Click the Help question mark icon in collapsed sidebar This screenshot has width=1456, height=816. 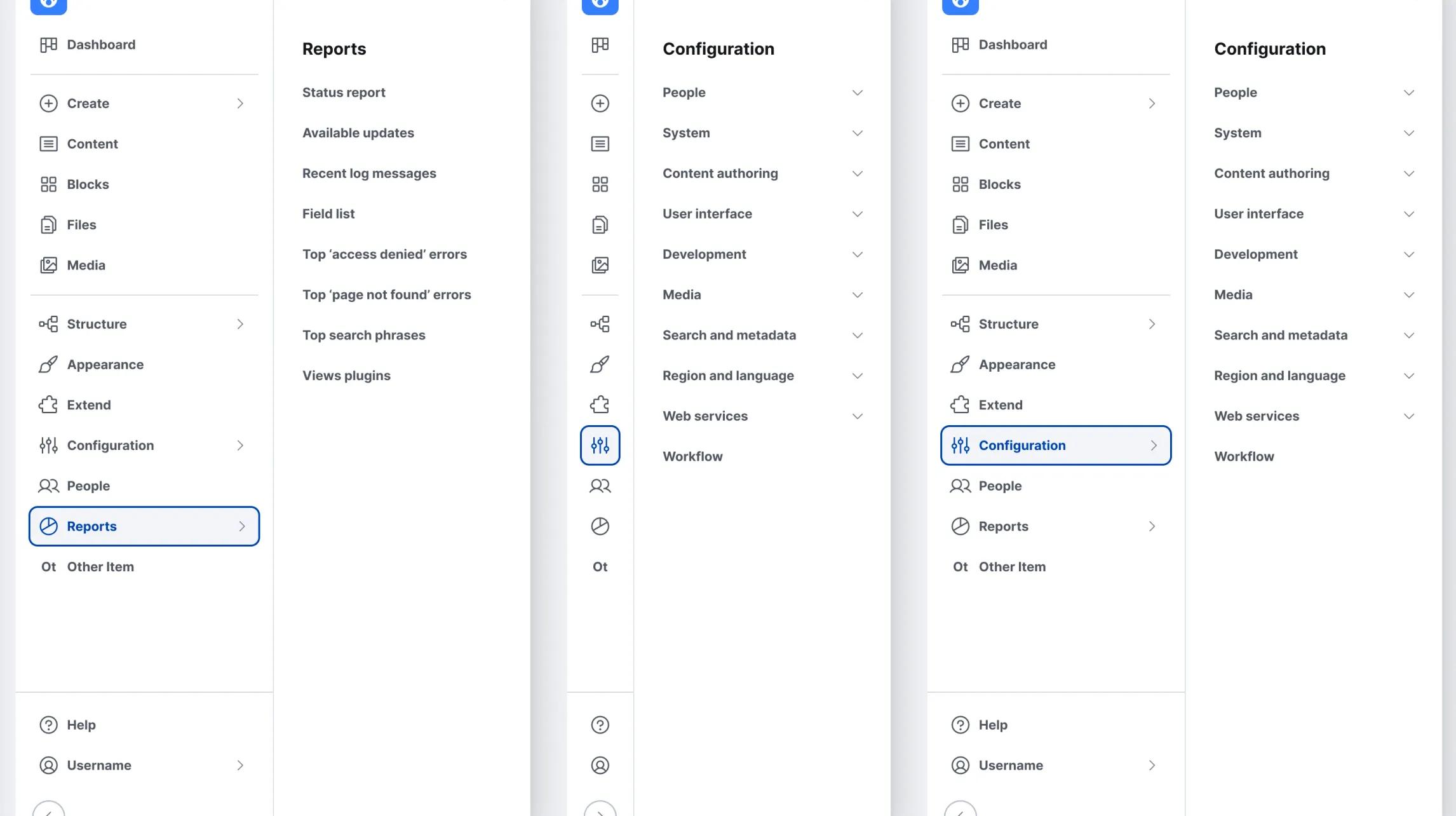pyautogui.click(x=600, y=724)
